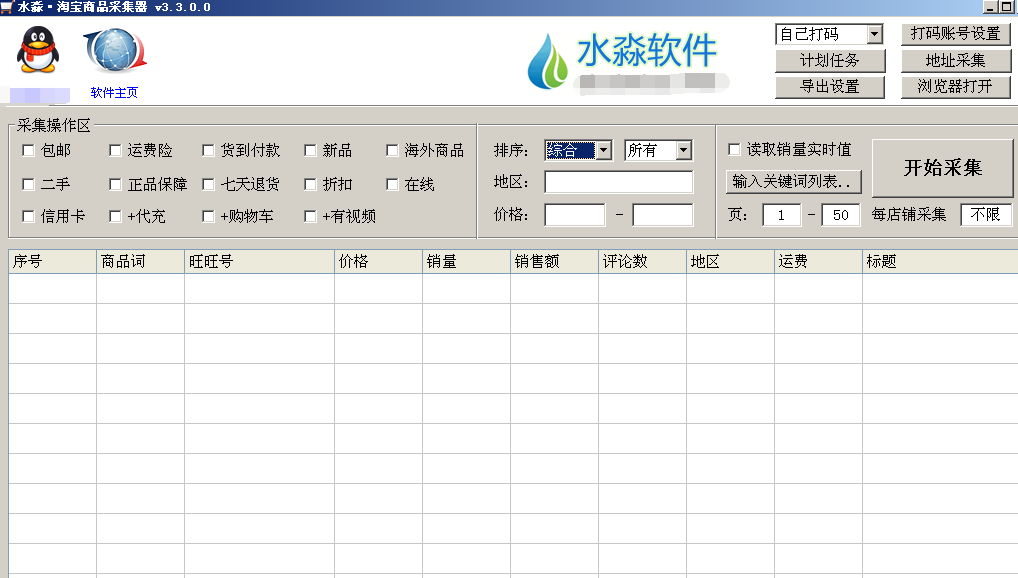This screenshot has width=1018, height=578.
Task: Sort by the 价格 column header
Action: pos(379,262)
